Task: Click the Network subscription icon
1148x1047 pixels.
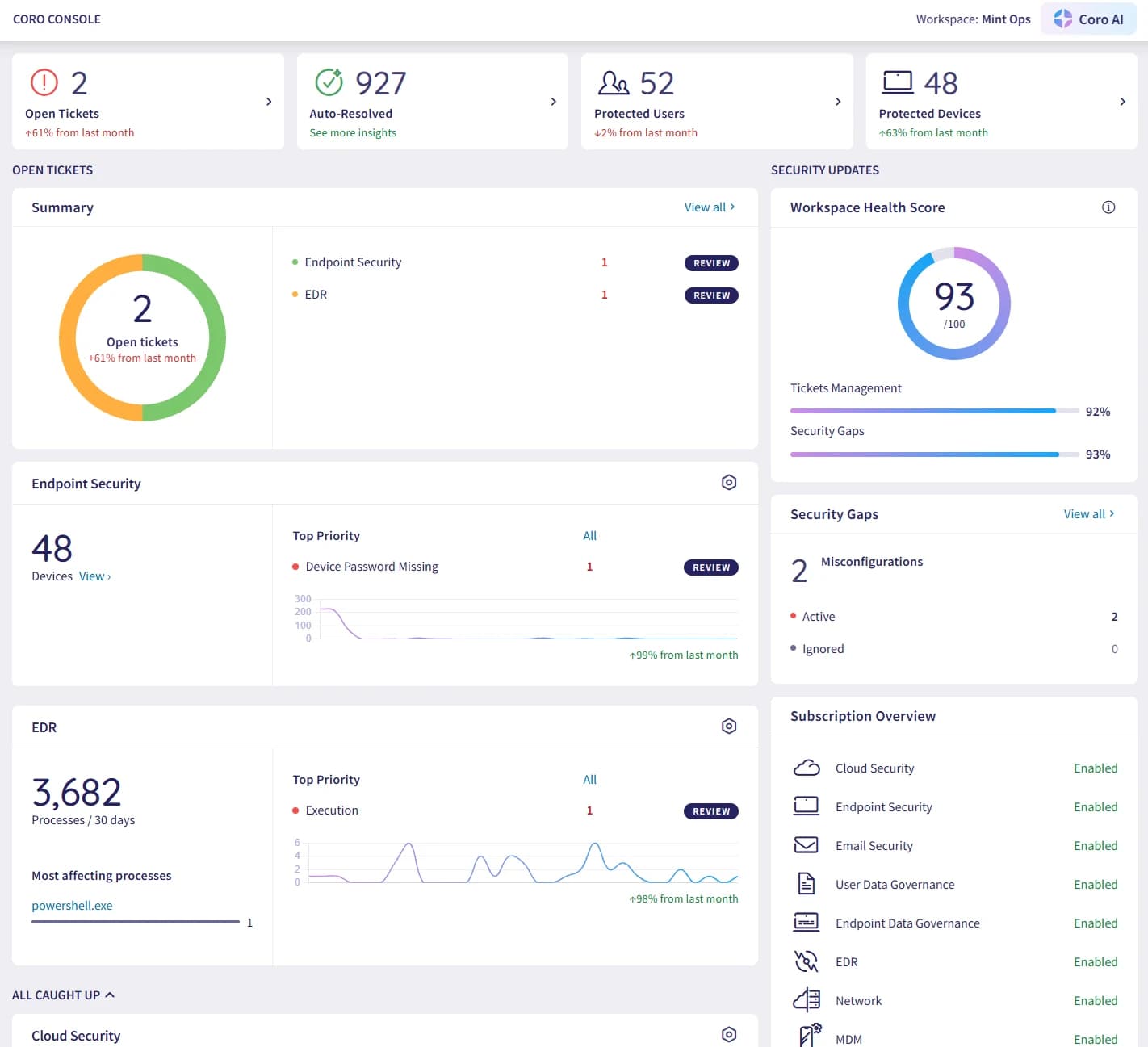Action: tap(807, 1000)
